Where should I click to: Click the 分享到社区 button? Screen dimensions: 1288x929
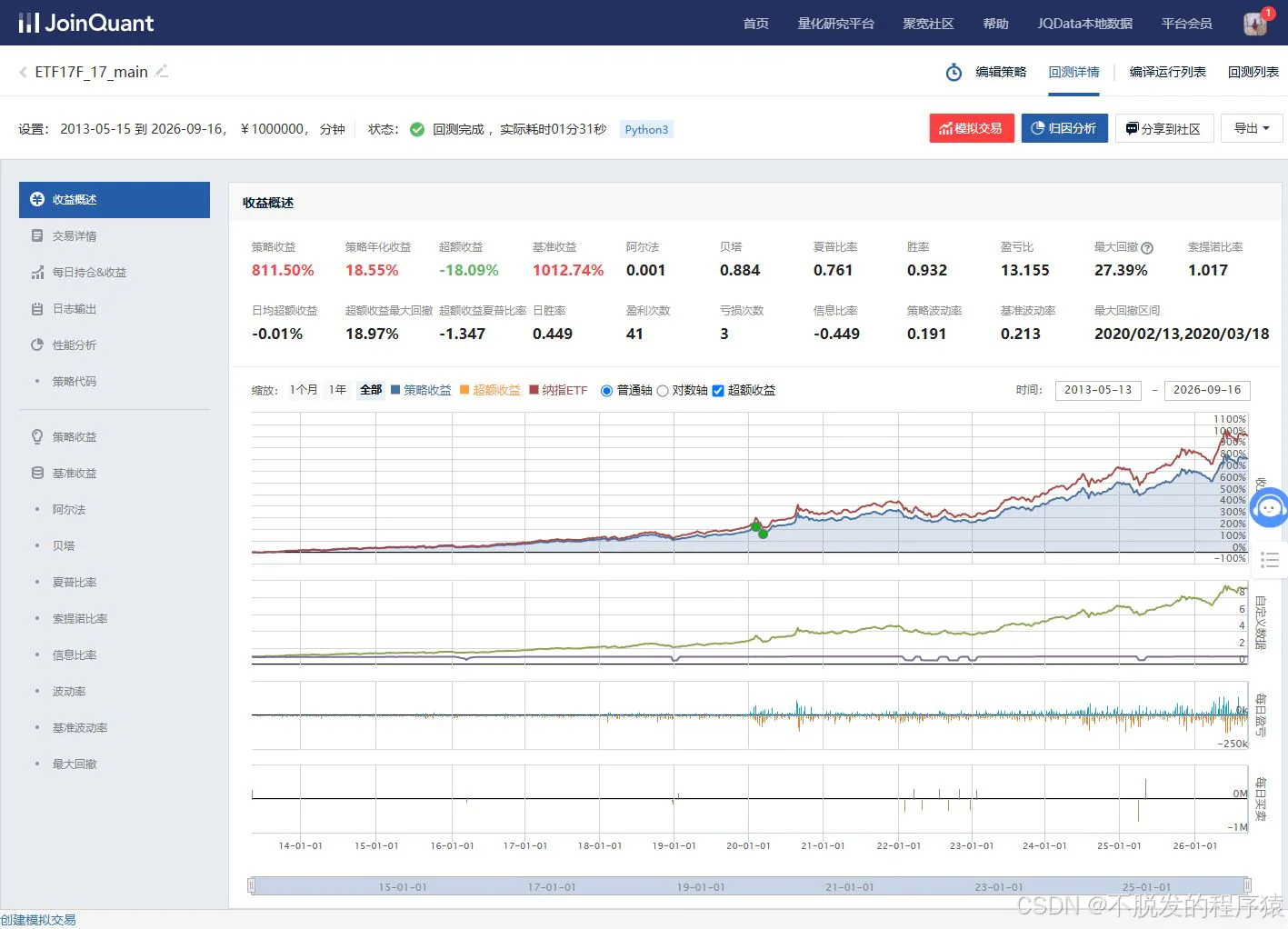point(1164,128)
